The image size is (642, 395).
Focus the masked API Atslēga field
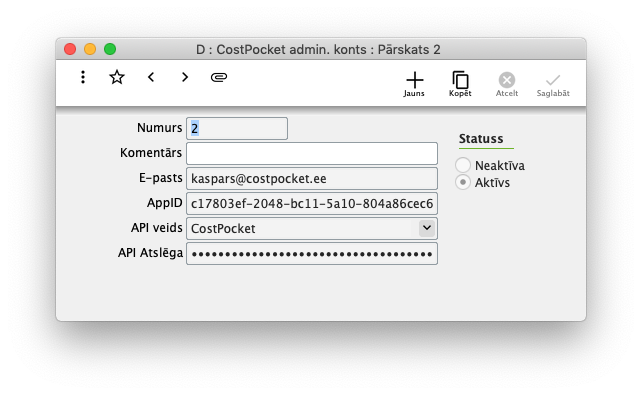pos(312,254)
